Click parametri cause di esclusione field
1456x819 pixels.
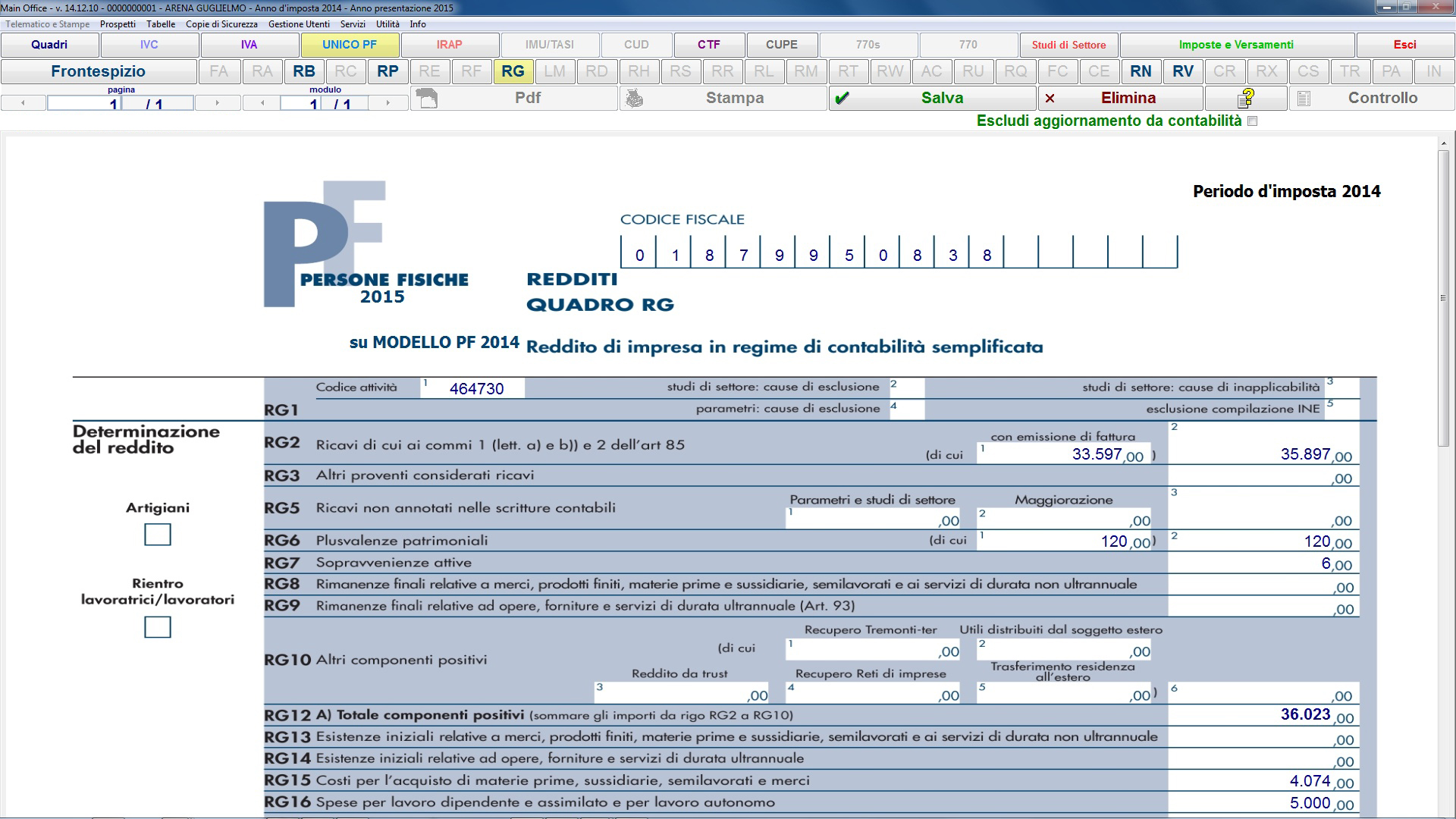coord(907,409)
